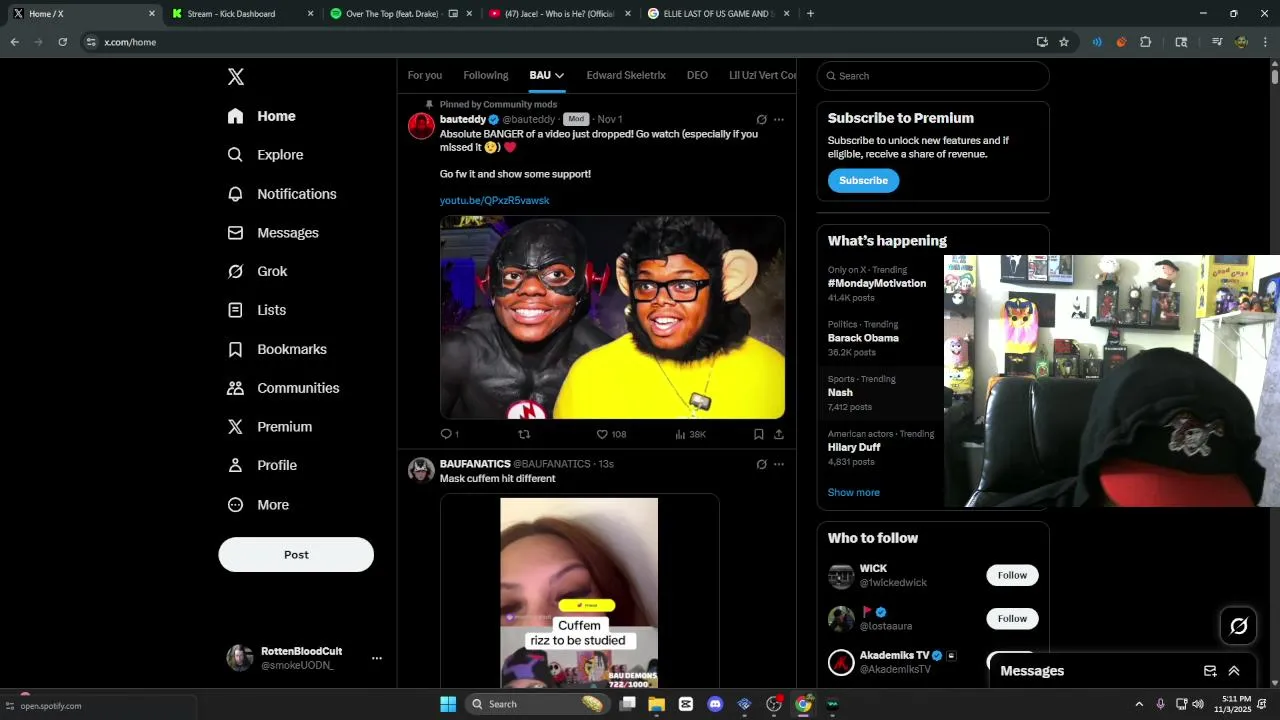Screen dimensions: 1280x720
Task: Expand the BAU tab dropdown chevron
Action: point(559,76)
